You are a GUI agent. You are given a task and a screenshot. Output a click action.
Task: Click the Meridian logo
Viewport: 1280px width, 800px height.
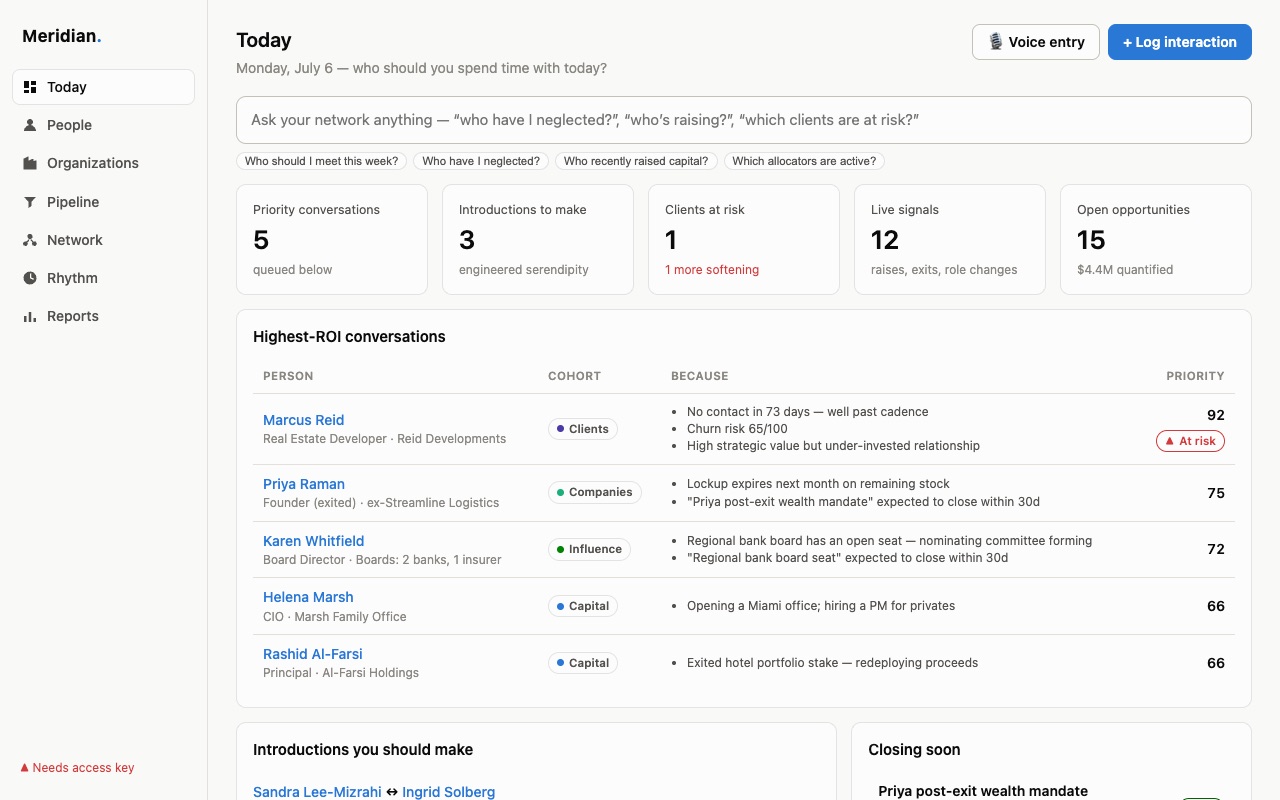tap(62, 36)
